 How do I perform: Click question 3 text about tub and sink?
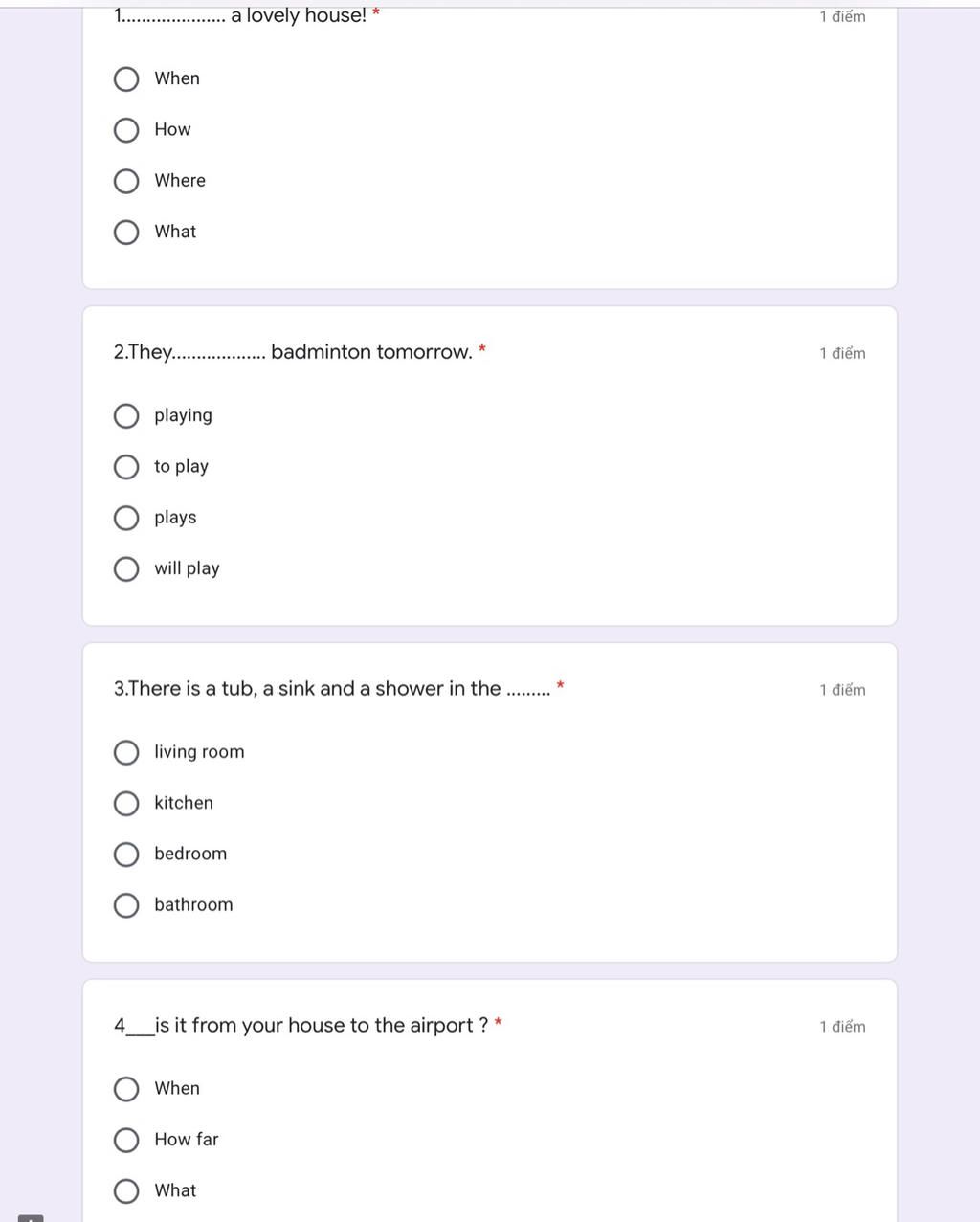(x=332, y=689)
